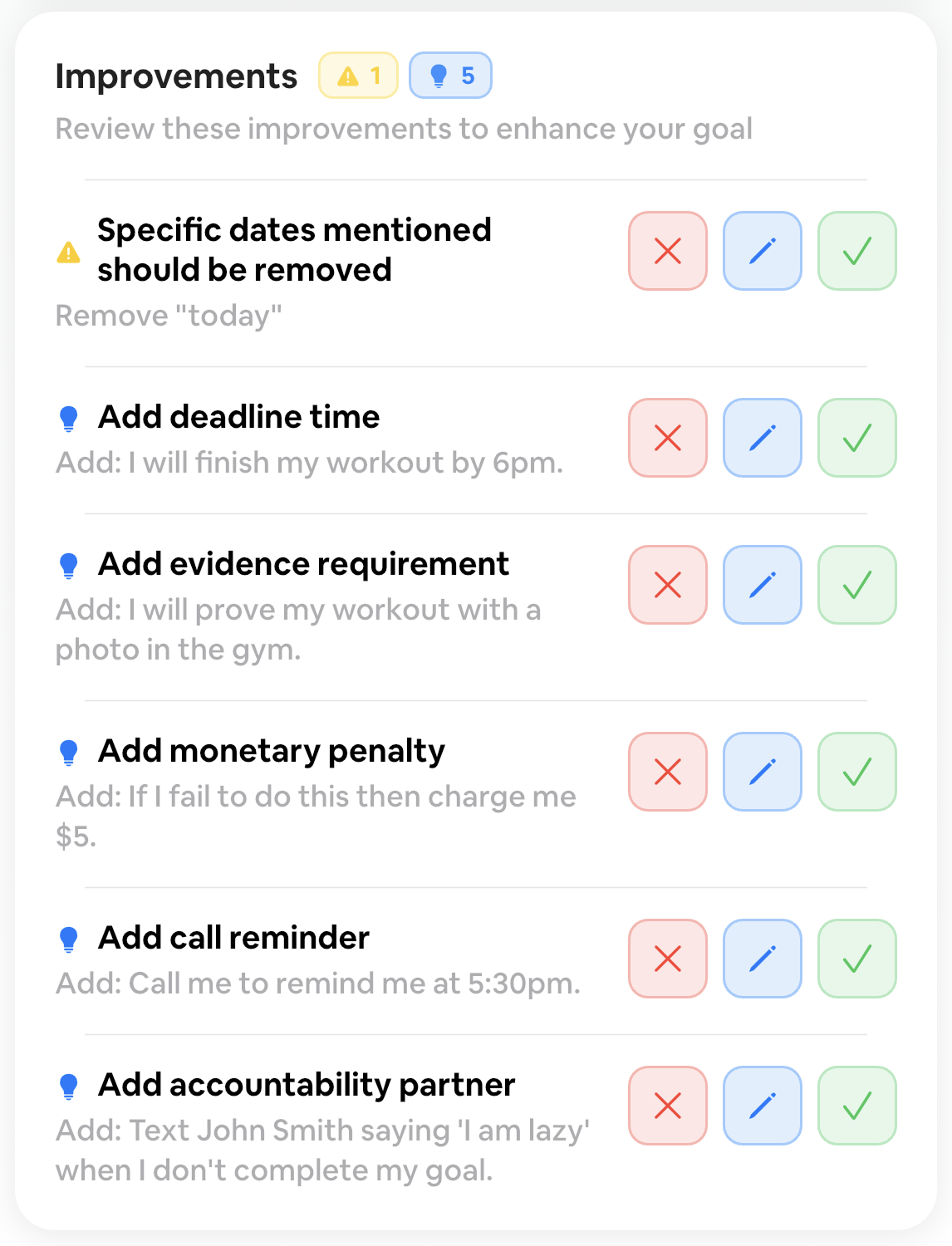
Task: Edit the 'Add monetary penalty' suggestion
Action: click(x=763, y=772)
